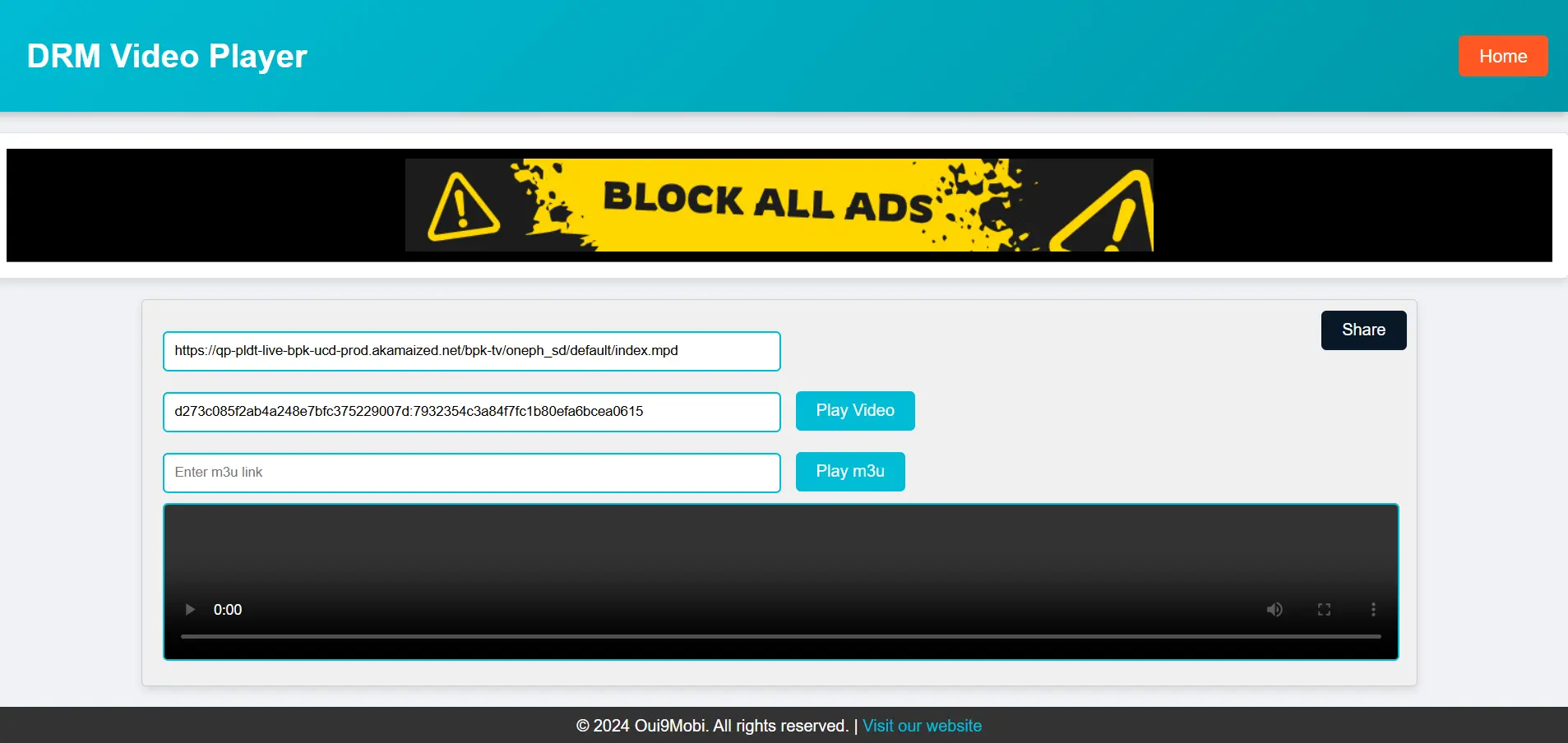Enter fullscreen mode in the video player
Image resolution: width=1568 pixels, height=743 pixels.
click(x=1324, y=610)
